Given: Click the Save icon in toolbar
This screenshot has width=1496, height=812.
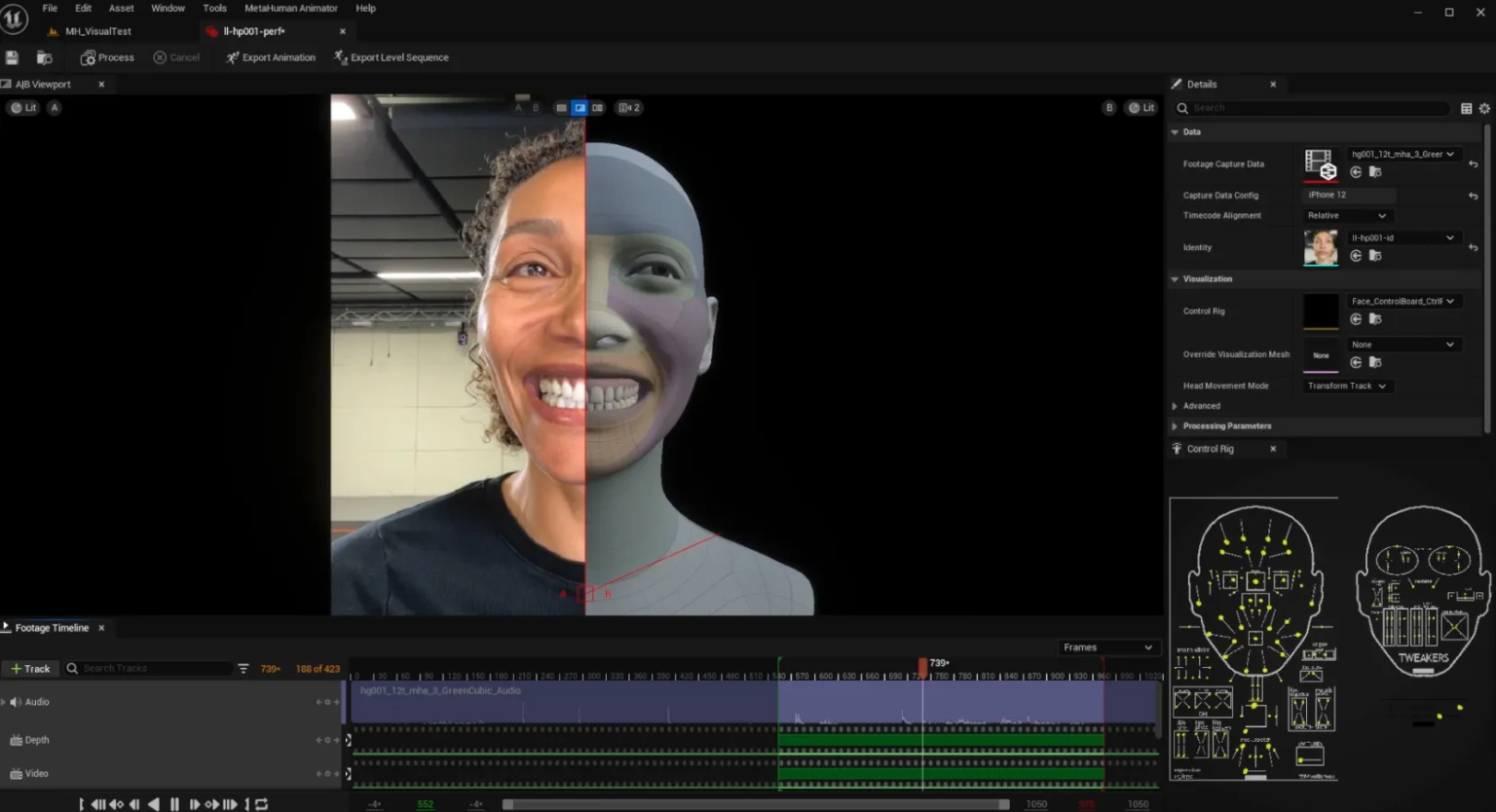Looking at the screenshot, I should pyautogui.click(x=12, y=57).
